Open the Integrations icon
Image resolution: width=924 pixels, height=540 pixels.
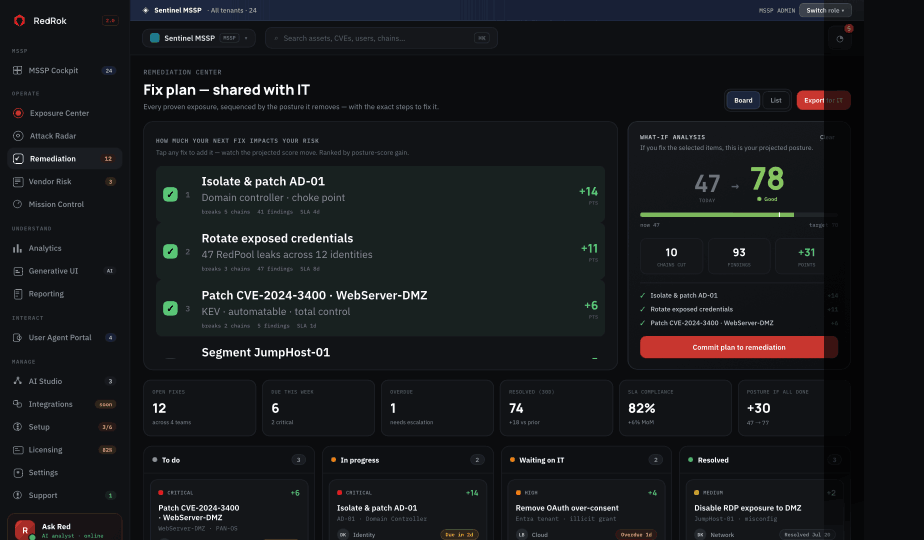18,404
